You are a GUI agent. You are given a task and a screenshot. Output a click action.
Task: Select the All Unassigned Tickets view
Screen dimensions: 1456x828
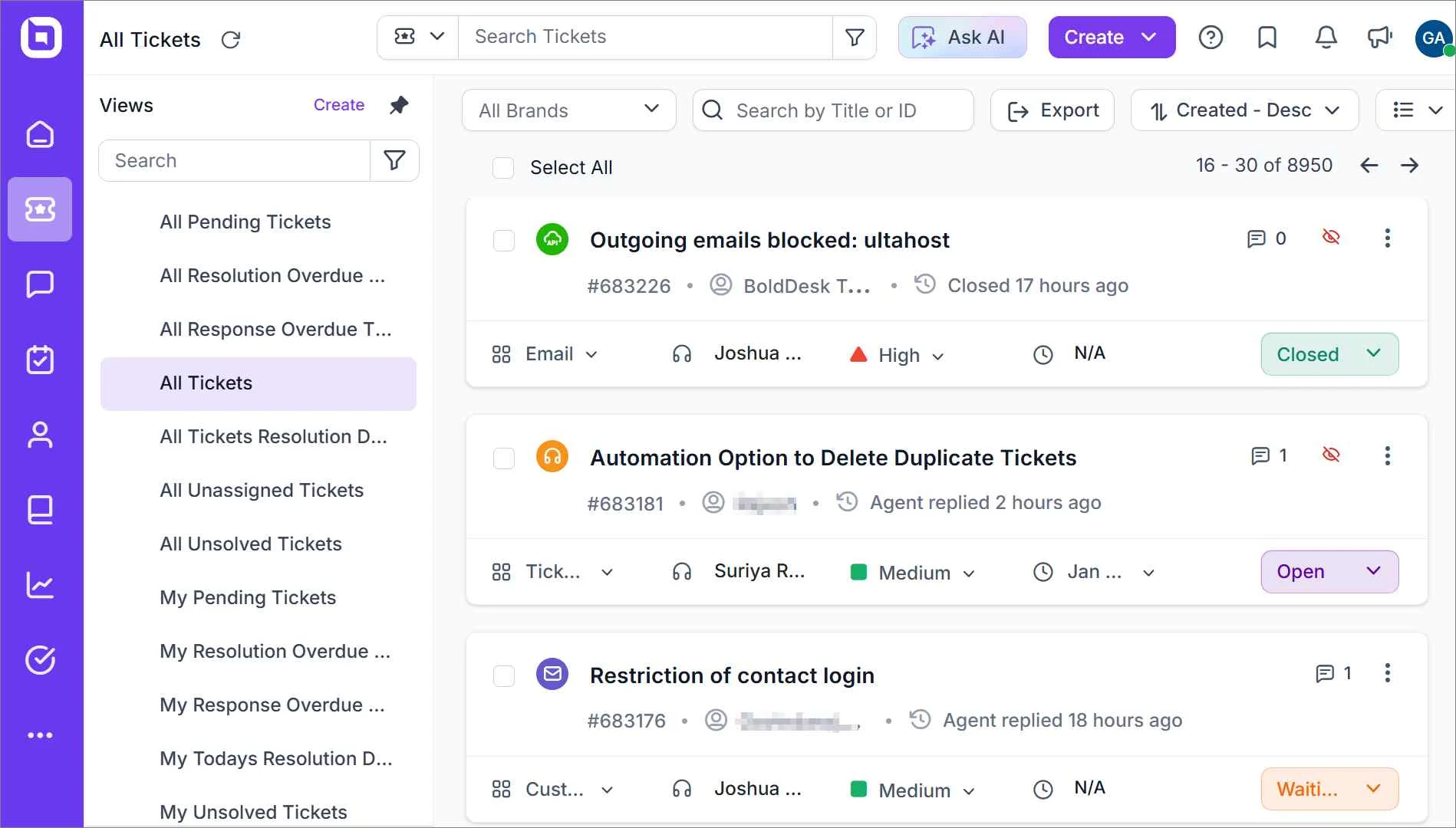(259, 491)
